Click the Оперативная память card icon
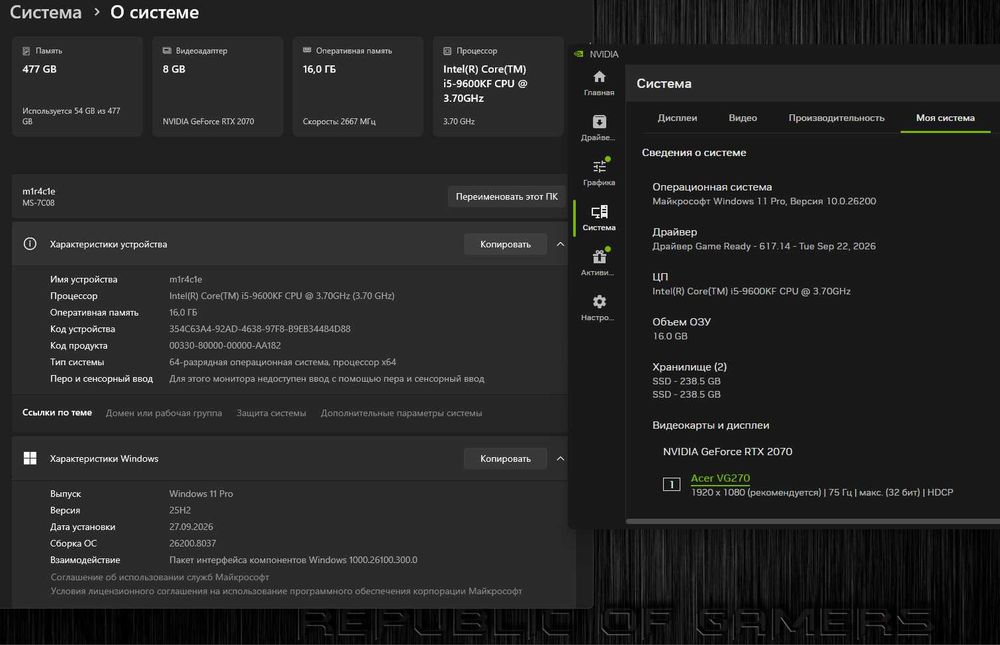Screen dimensions: 1000x645 (x=307, y=50)
